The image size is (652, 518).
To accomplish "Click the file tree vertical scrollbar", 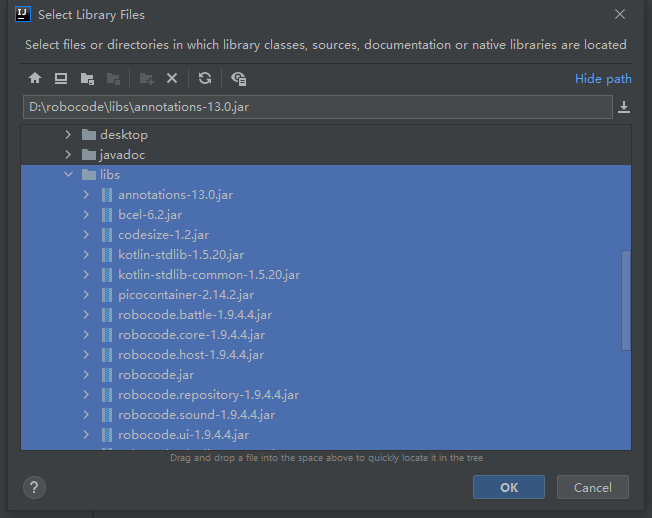I will coord(625,300).
